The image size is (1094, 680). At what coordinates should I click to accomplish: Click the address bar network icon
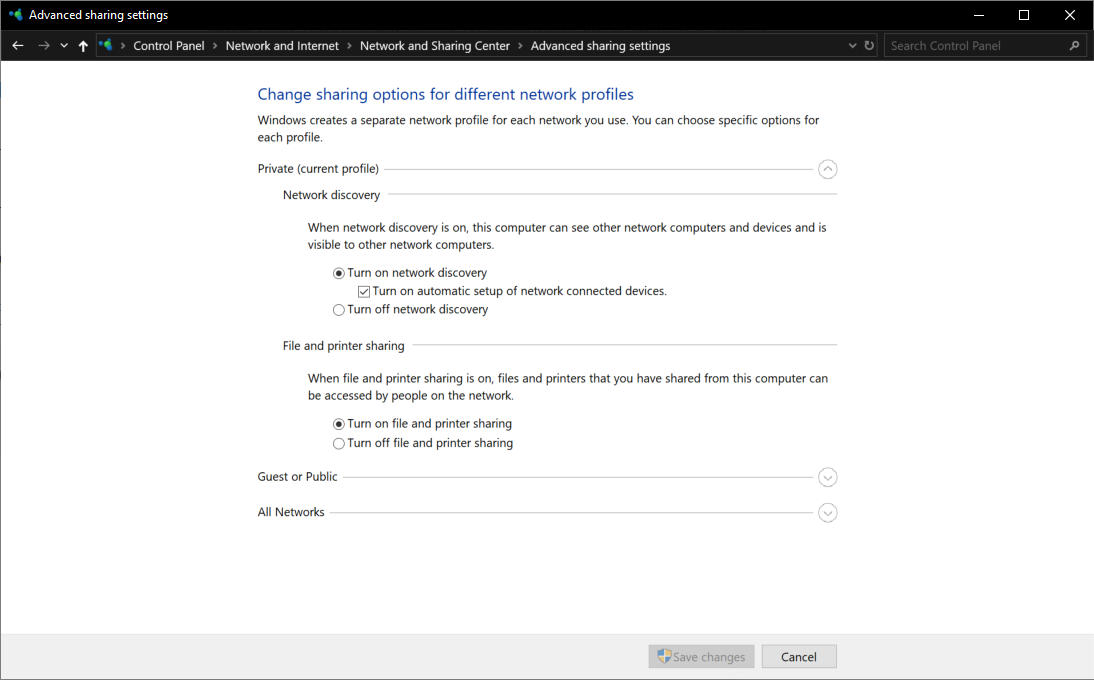[x=106, y=46]
